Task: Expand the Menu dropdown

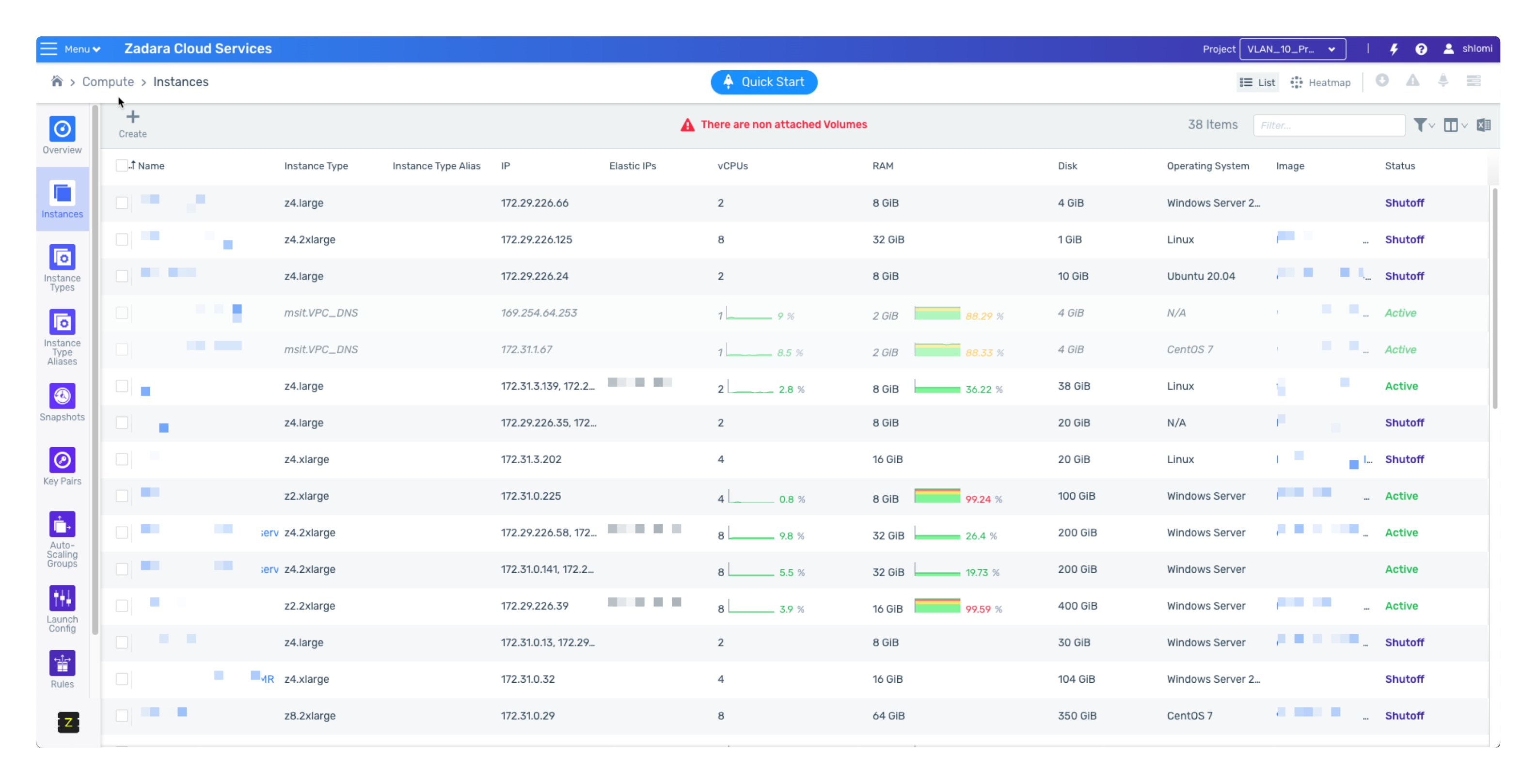Action: pos(82,49)
